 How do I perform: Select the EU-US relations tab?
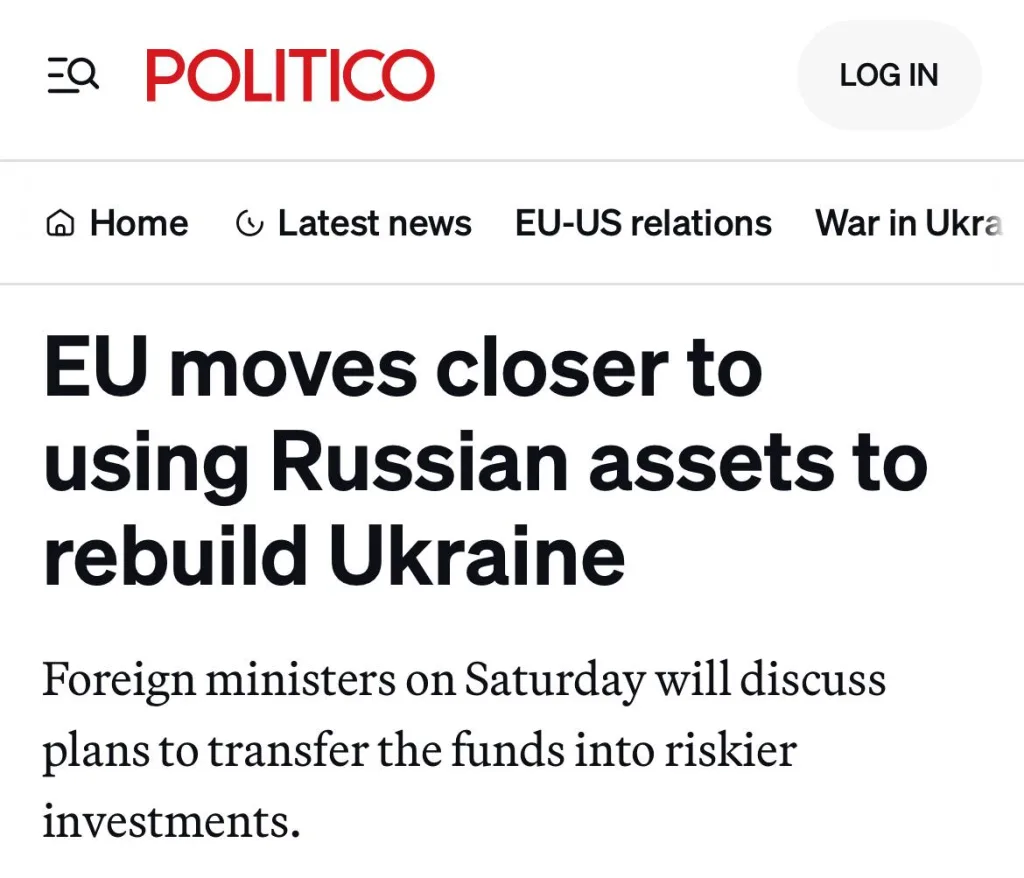pos(643,223)
